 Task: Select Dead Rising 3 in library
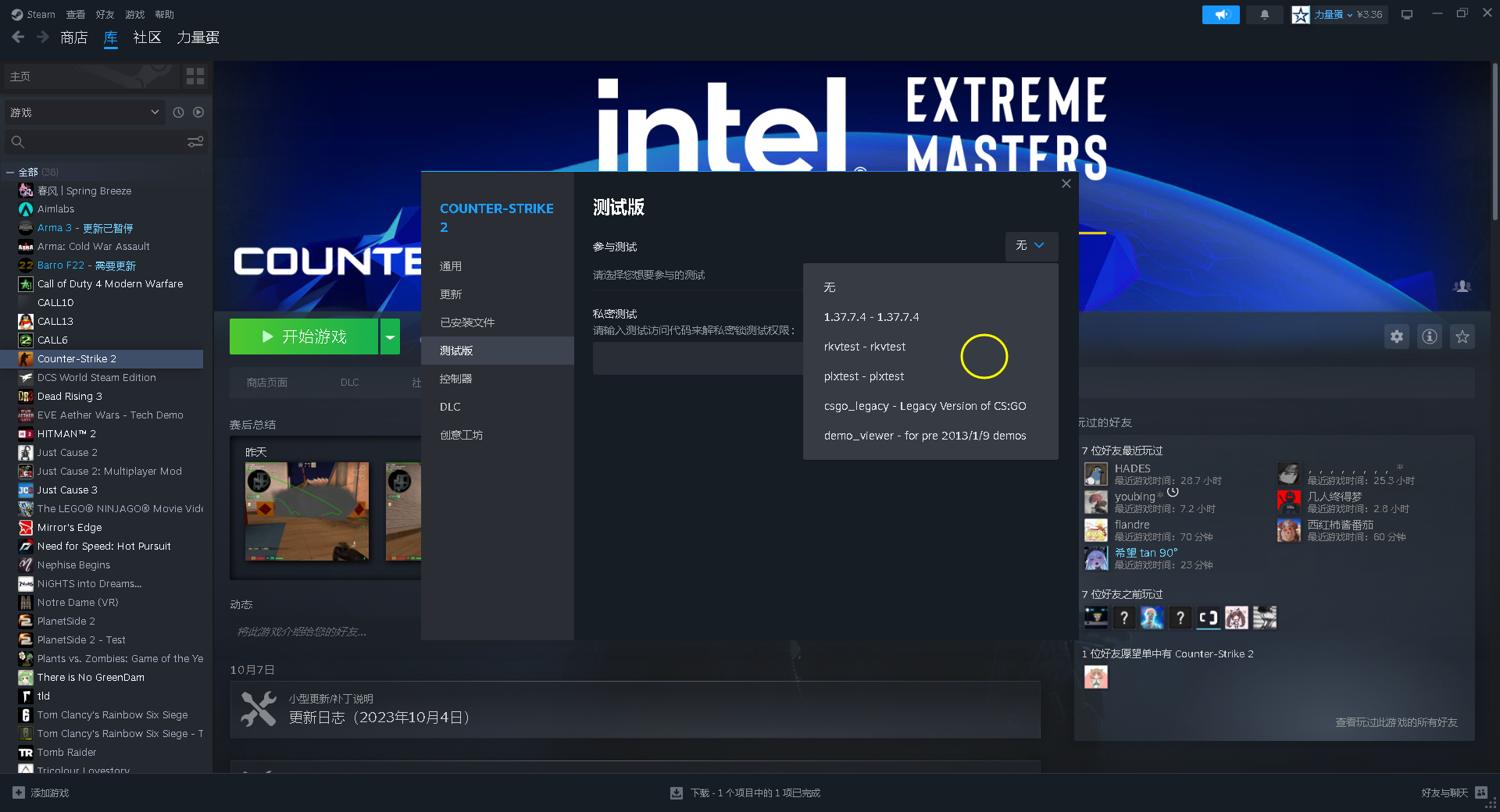[x=70, y=397]
